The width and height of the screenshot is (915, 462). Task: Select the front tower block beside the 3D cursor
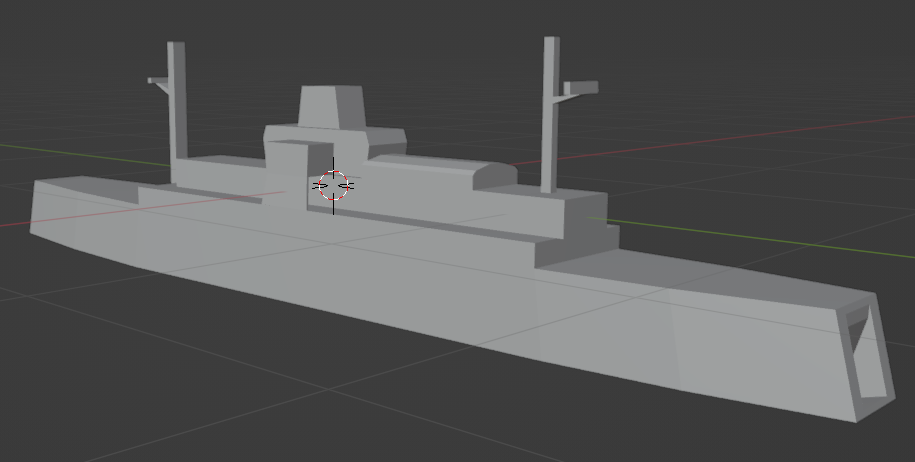coord(286,174)
